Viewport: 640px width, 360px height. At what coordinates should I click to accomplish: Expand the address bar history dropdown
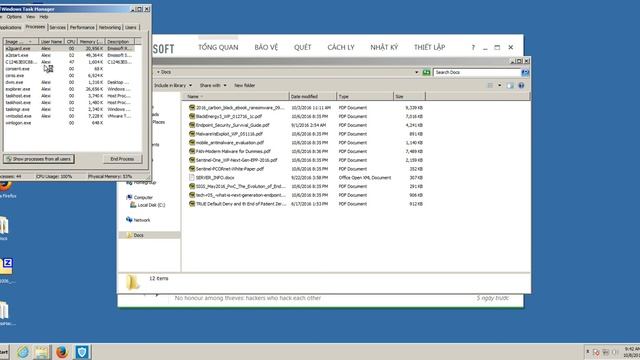pyautogui.click(x=416, y=72)
